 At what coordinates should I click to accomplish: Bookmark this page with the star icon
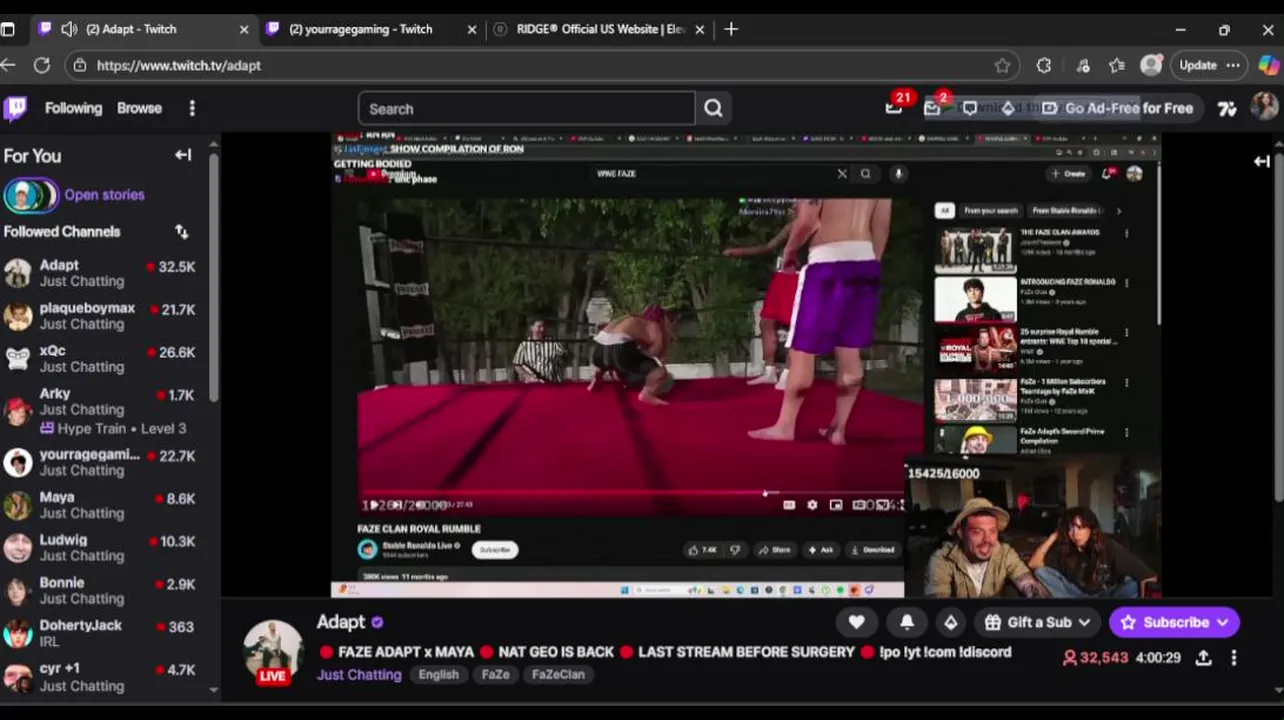[1002, 65]
